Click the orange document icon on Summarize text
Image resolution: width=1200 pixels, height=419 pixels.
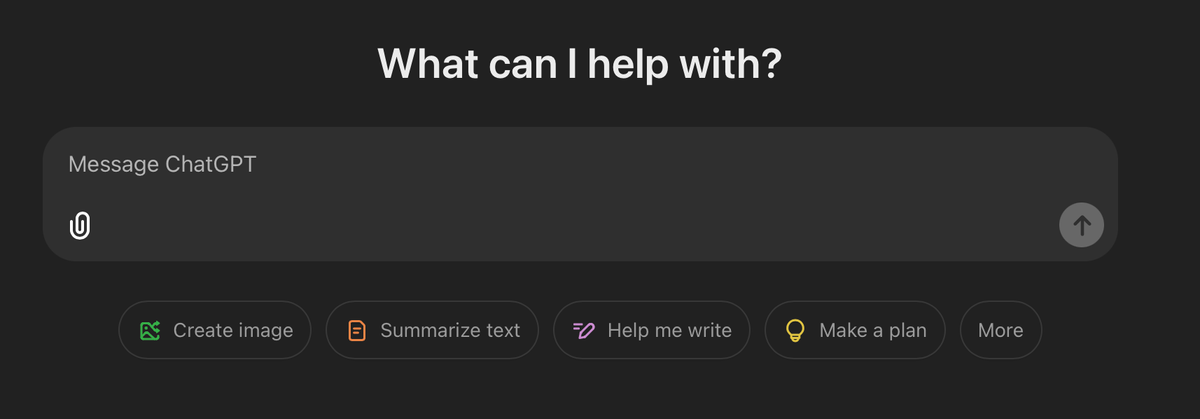357,330
